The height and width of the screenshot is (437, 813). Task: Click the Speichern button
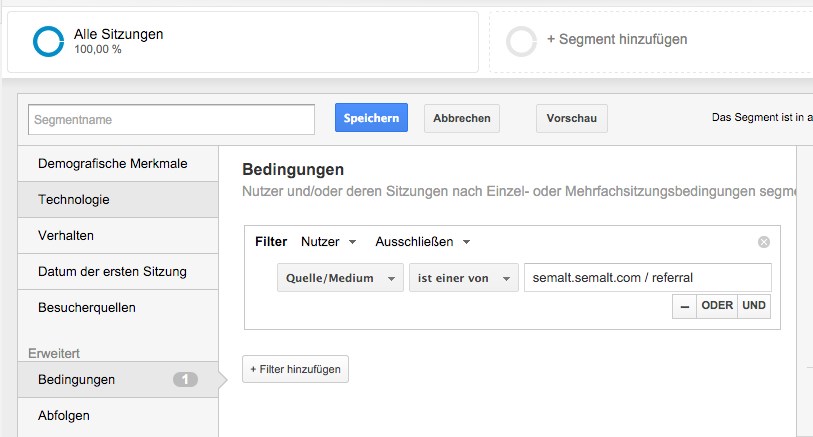(371, 118)
